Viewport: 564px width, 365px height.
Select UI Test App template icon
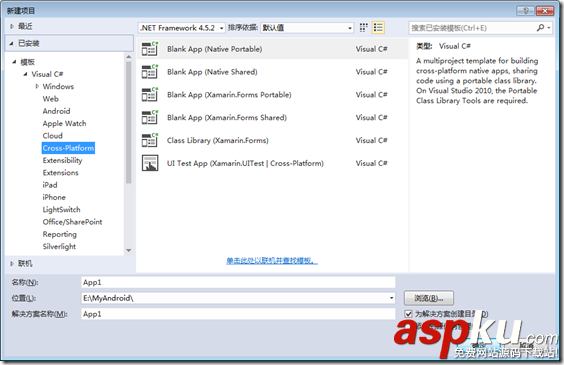(x=150, y=163)
